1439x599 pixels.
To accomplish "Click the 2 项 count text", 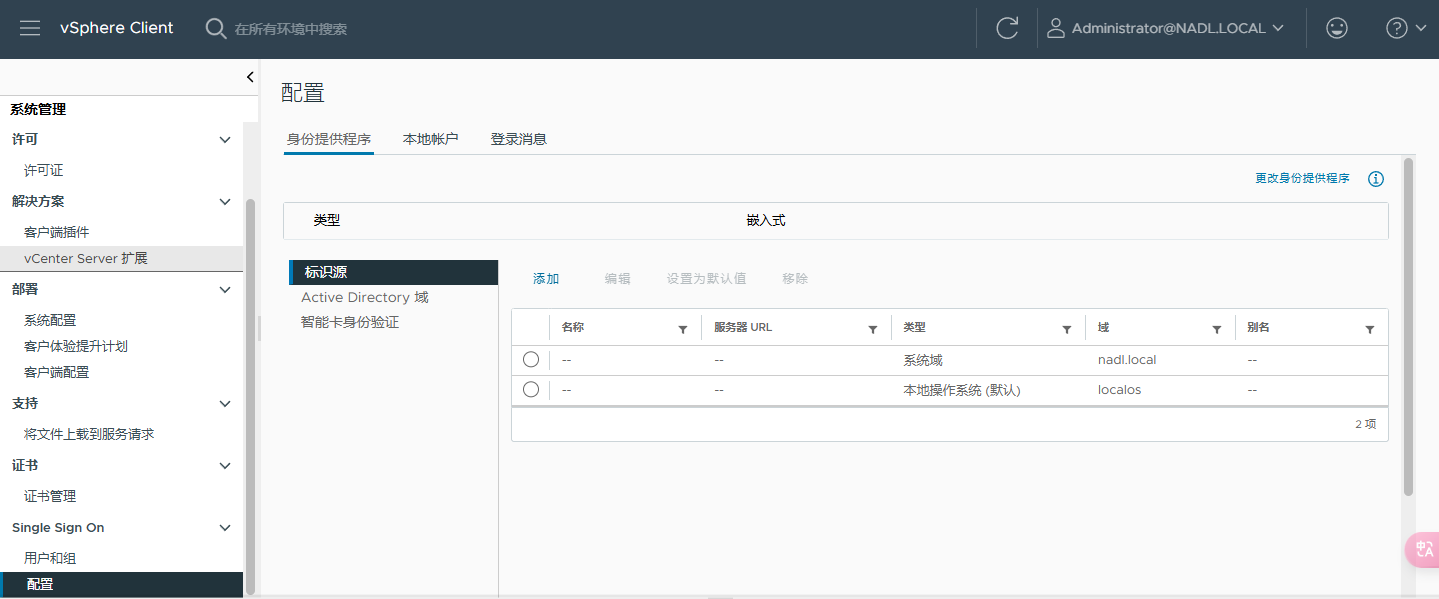I will point(1366,424).
